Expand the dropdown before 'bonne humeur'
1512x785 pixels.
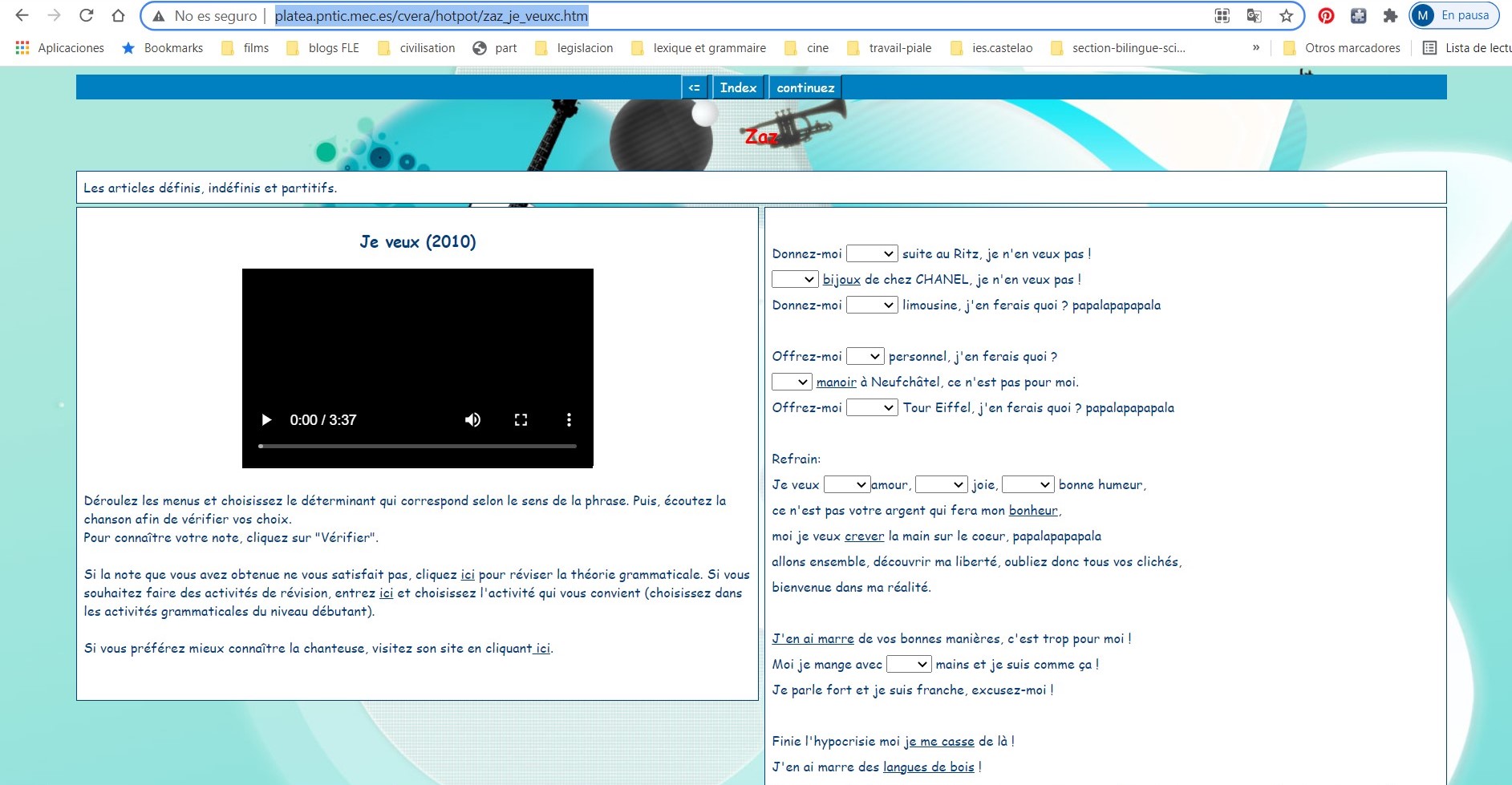pyautogui.click(x=1027, y=485)
